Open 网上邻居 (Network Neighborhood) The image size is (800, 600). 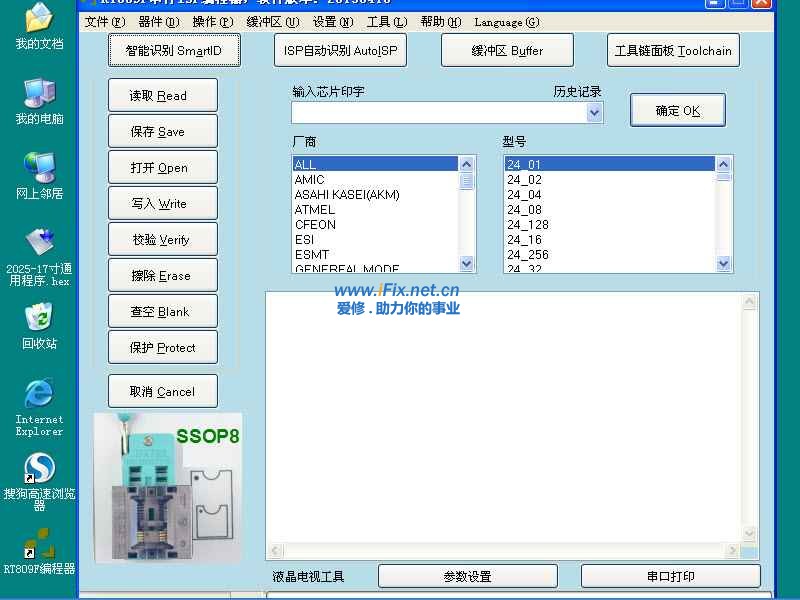(40, 165)
